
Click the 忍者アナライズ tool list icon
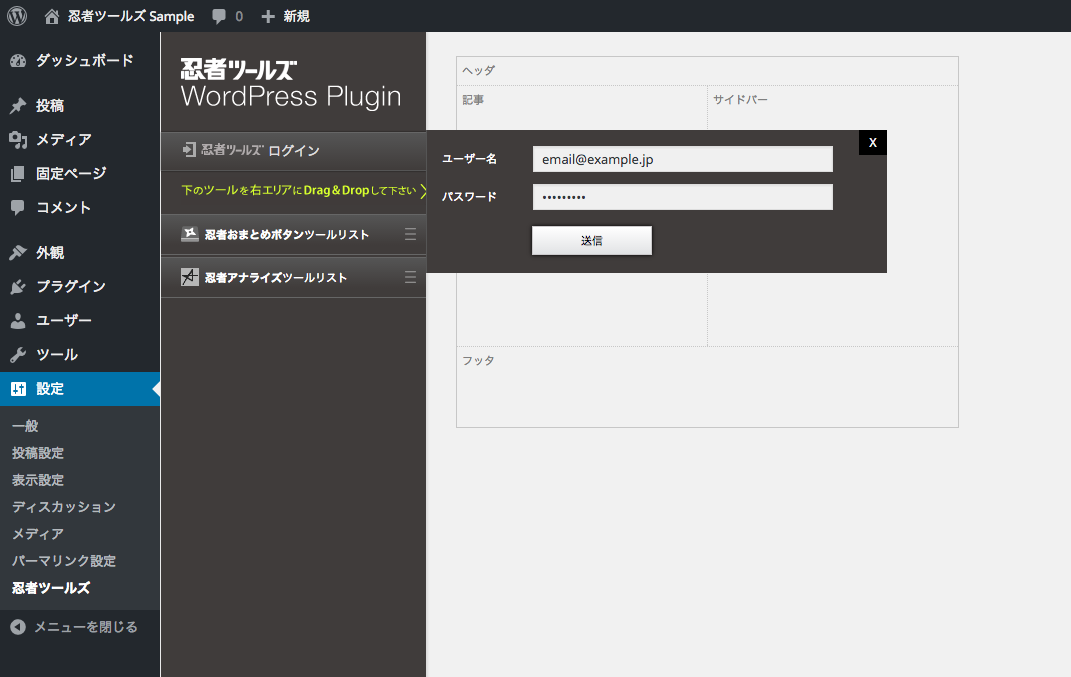(x=189, y=277)
